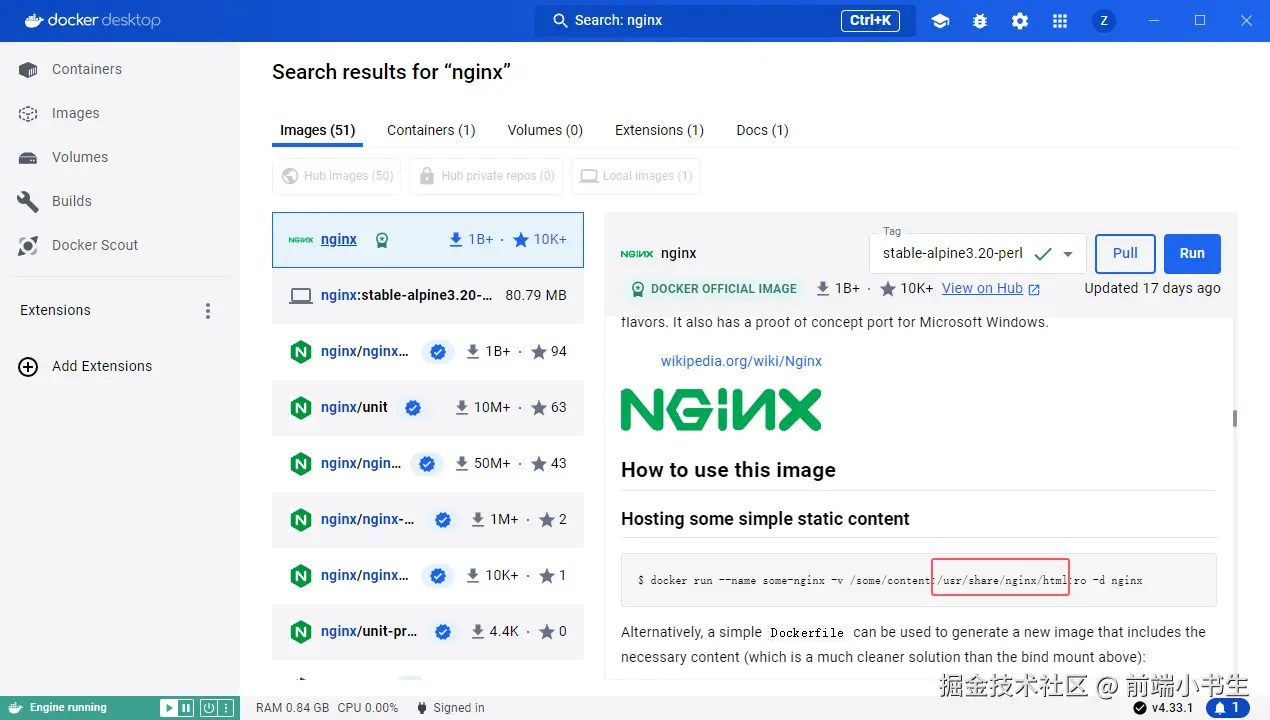Open Volumes in the sidebar
The image size is (1270, 720).
[x=120, y=158]
